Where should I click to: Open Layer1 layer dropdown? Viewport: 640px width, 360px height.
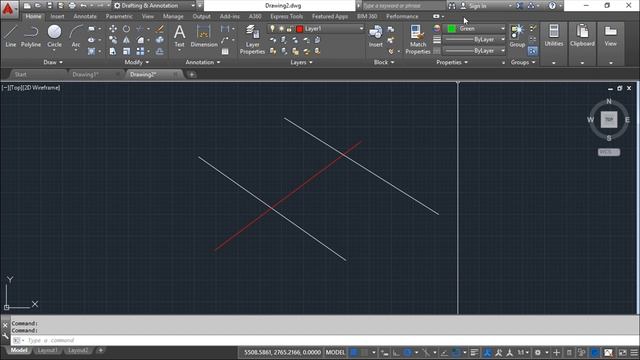[361, 29]
